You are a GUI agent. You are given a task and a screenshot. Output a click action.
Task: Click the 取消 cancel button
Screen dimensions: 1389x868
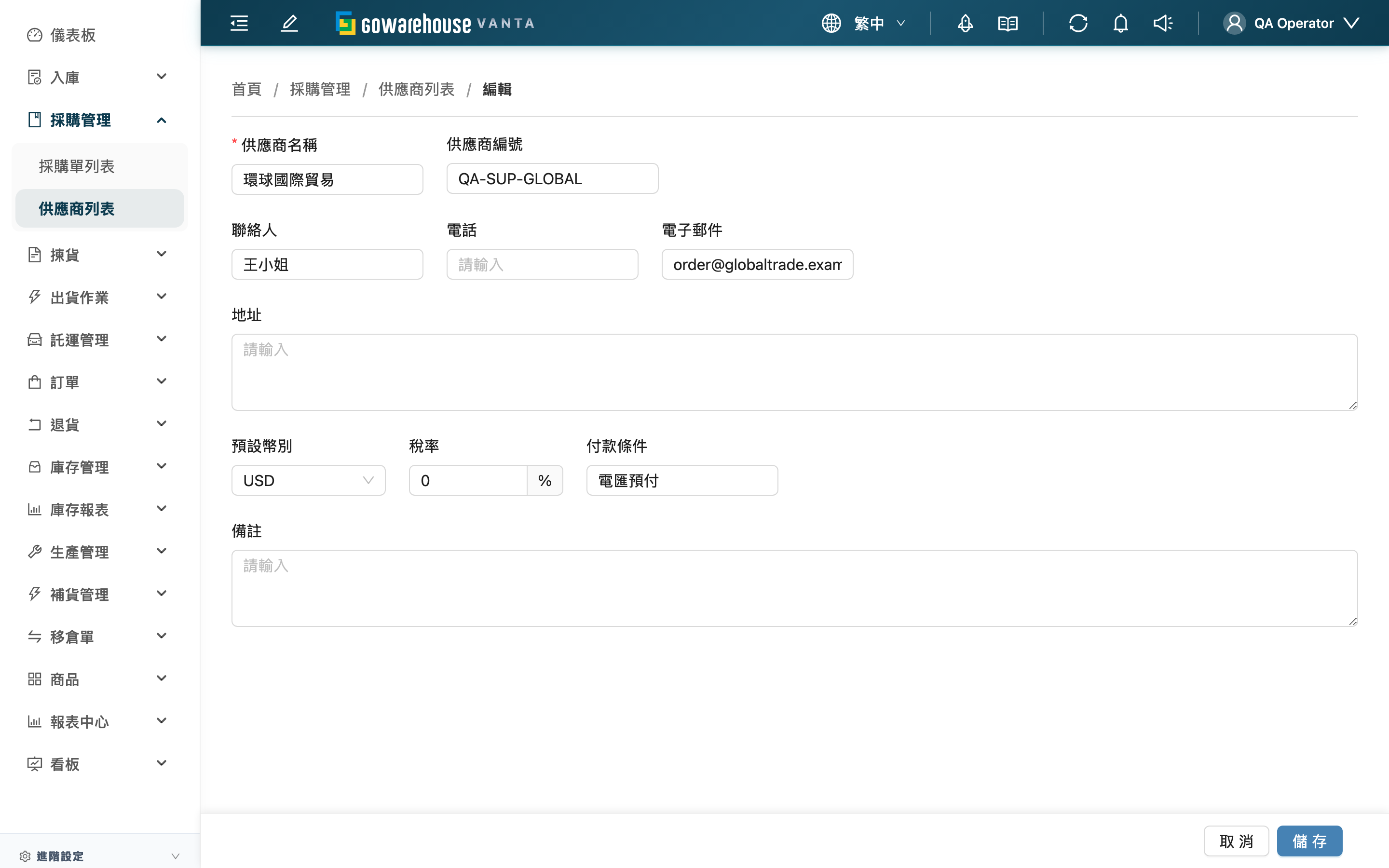[1236, 841]
